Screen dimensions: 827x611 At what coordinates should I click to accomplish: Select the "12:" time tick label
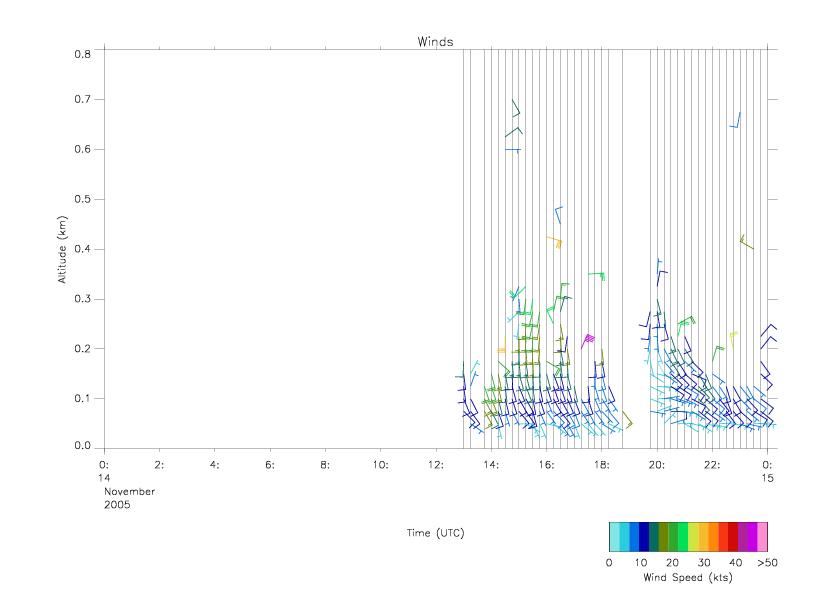[x=436, y=465]
